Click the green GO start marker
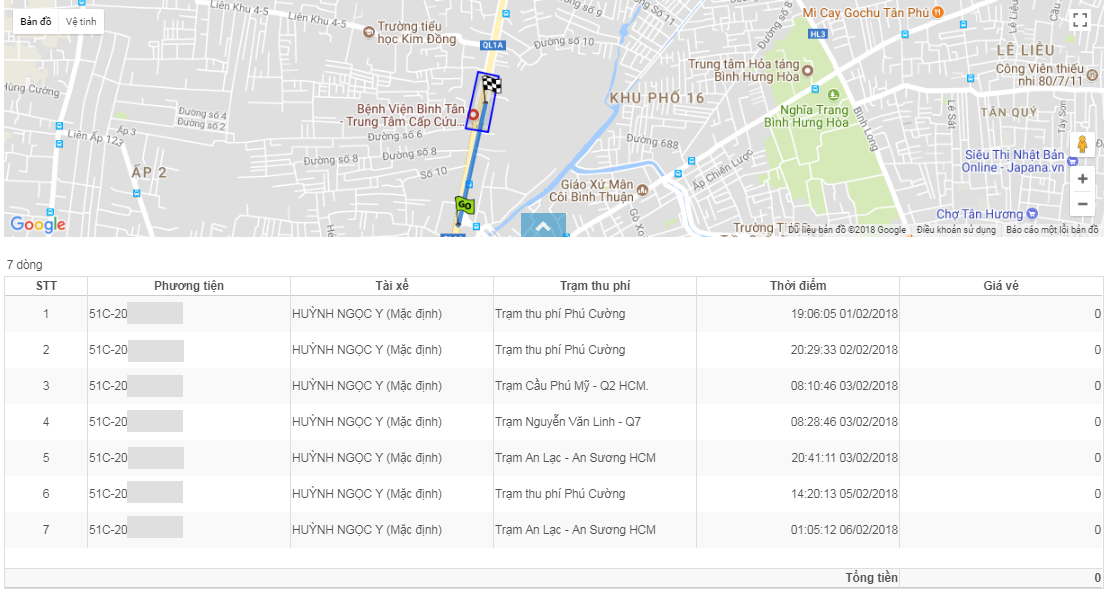The width and height of the screenshot is (1111, 597). (464, 206)
